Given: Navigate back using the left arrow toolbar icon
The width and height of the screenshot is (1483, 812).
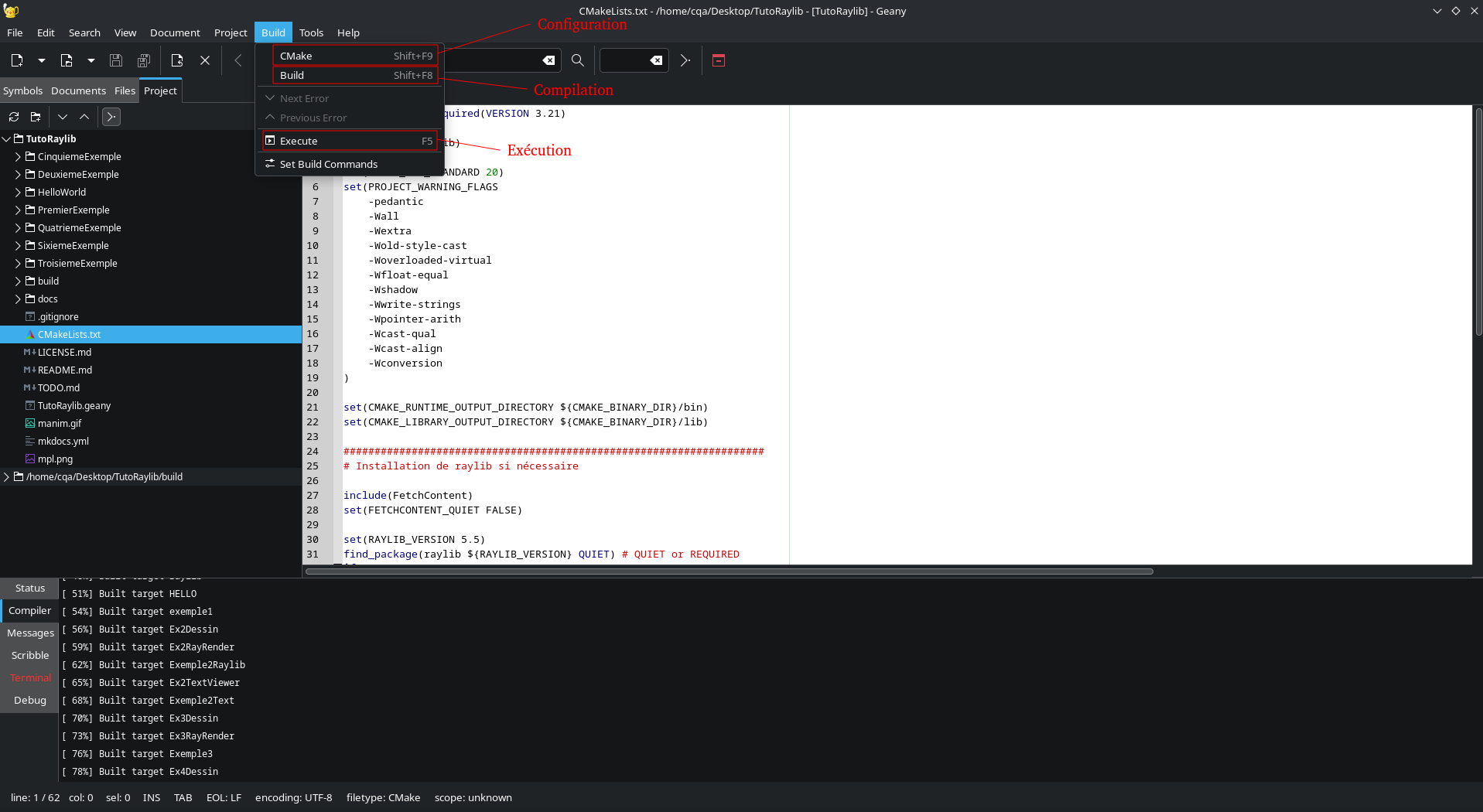Looking at the screenshot, I should tap(237, 60).
